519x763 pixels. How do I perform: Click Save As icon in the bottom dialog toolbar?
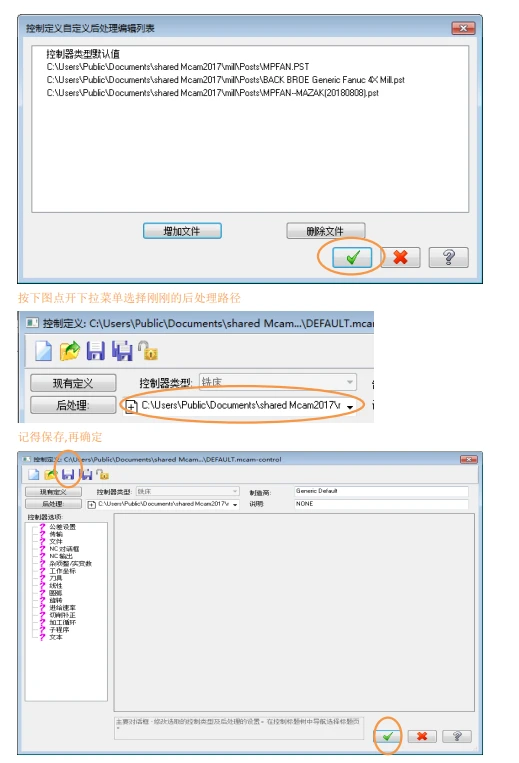(85, 474)
